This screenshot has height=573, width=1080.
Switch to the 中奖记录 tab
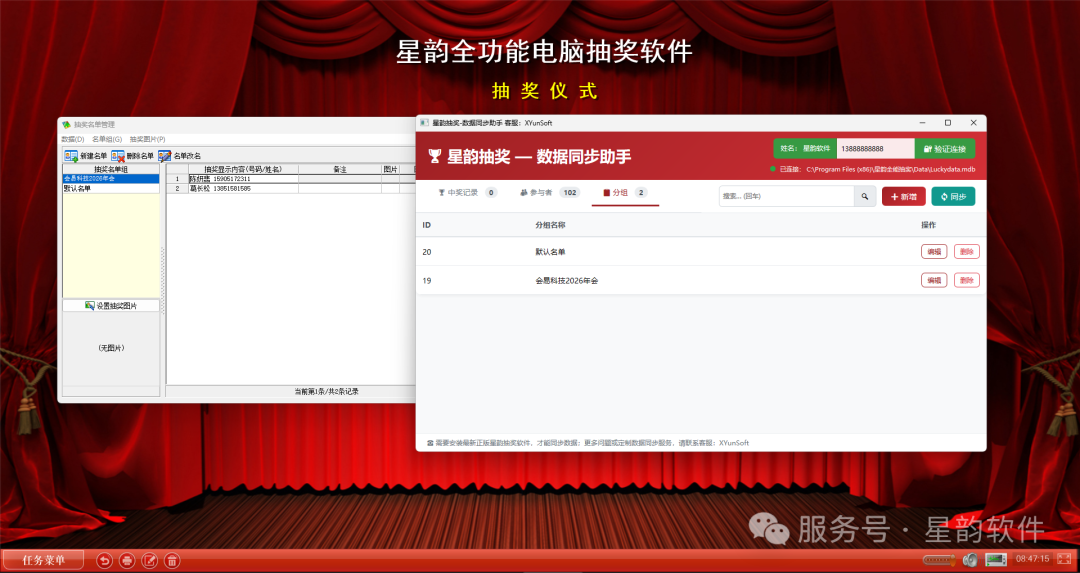click(467, 193)
